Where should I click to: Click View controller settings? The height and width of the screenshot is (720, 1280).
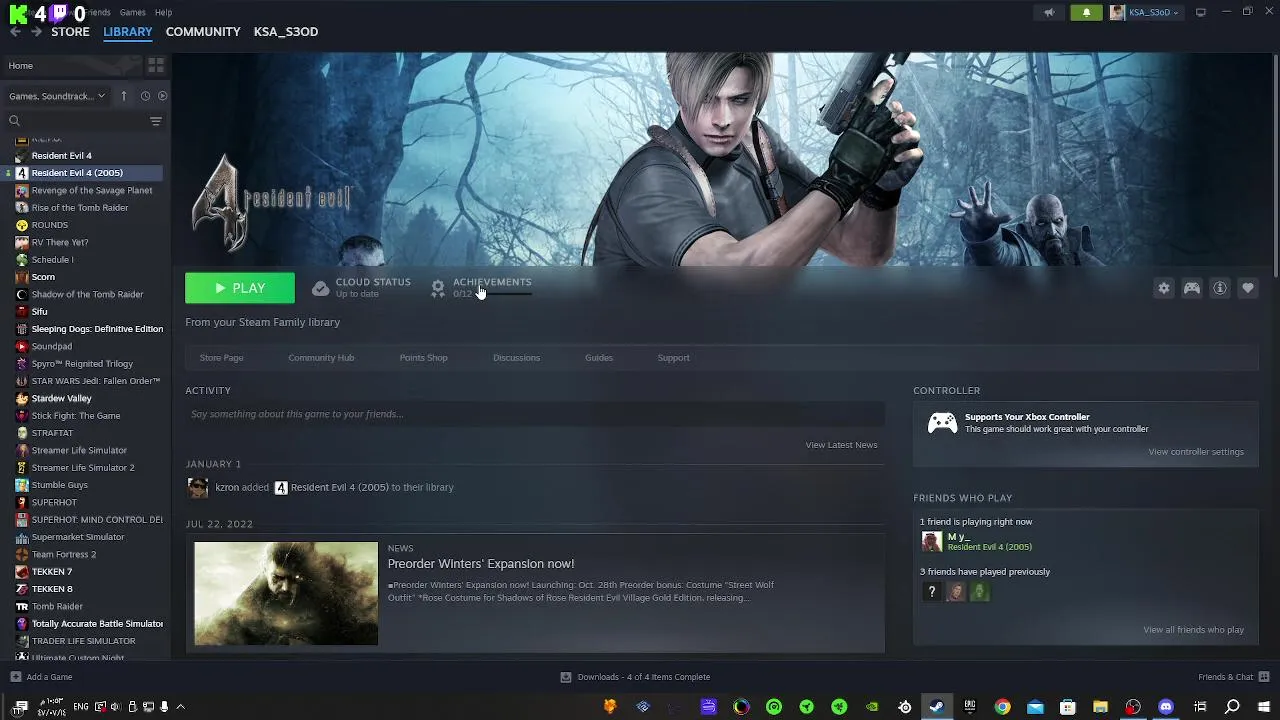(x=1196, y=452)
